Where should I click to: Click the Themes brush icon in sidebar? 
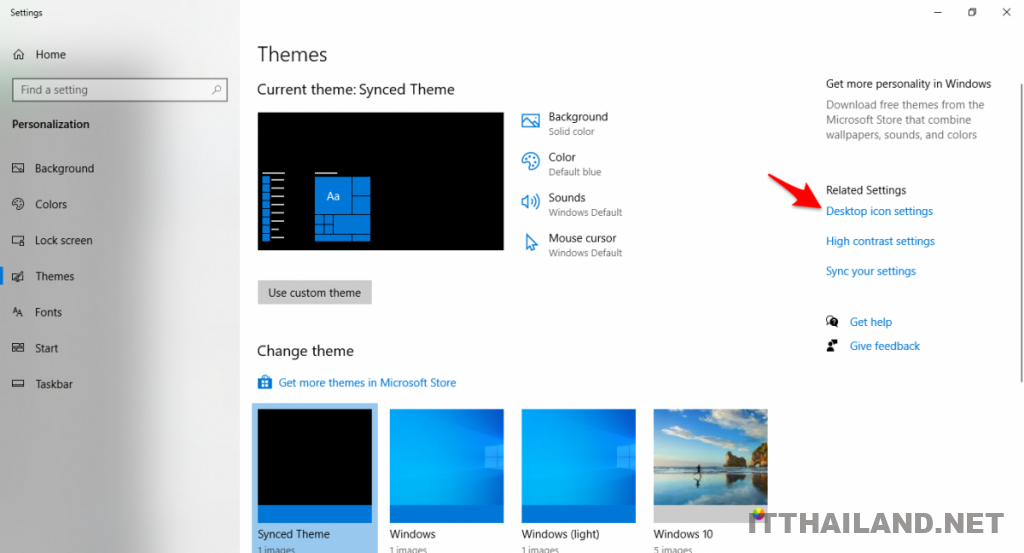[x=18, y=276]
